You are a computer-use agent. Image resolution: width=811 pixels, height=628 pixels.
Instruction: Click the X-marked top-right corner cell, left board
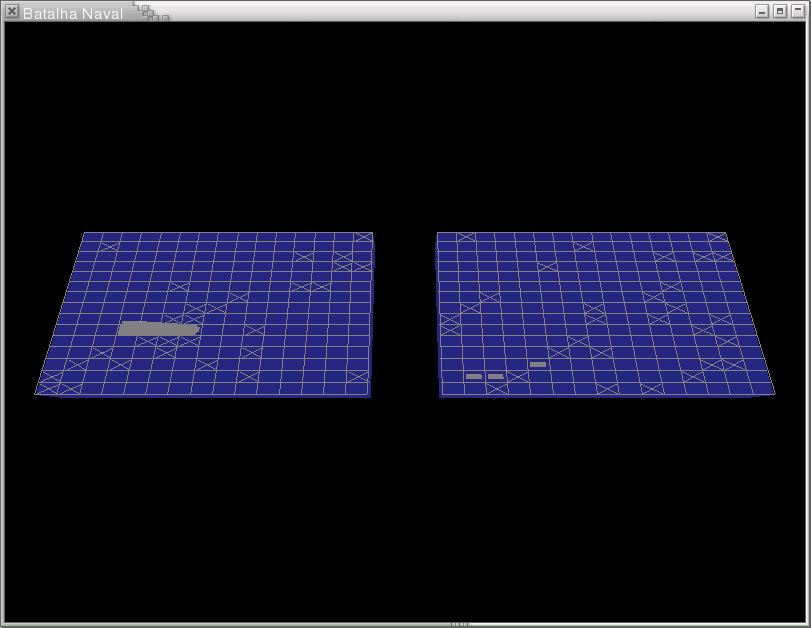(364, 236)
